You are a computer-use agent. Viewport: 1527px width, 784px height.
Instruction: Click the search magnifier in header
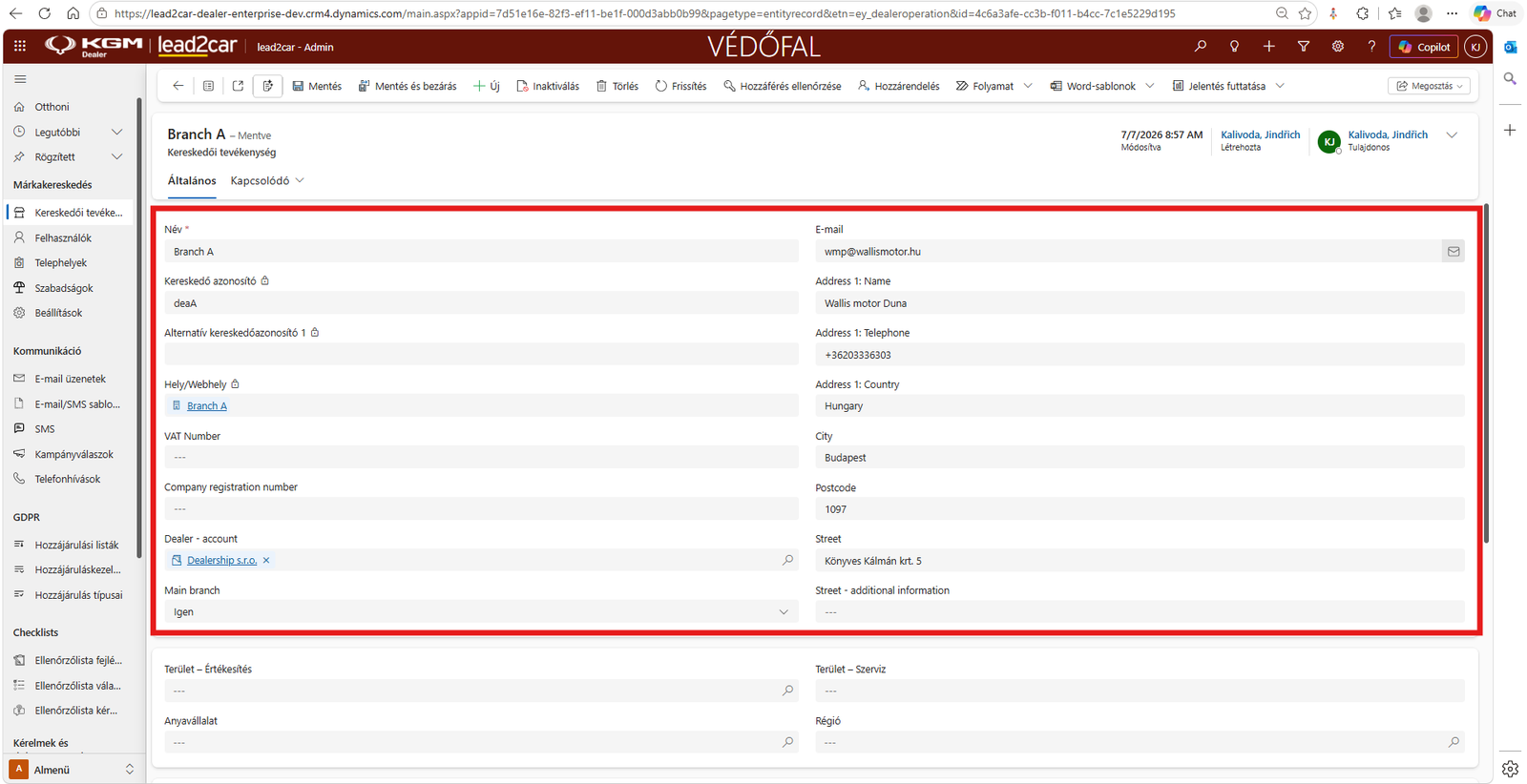(x=1201, y=46)
